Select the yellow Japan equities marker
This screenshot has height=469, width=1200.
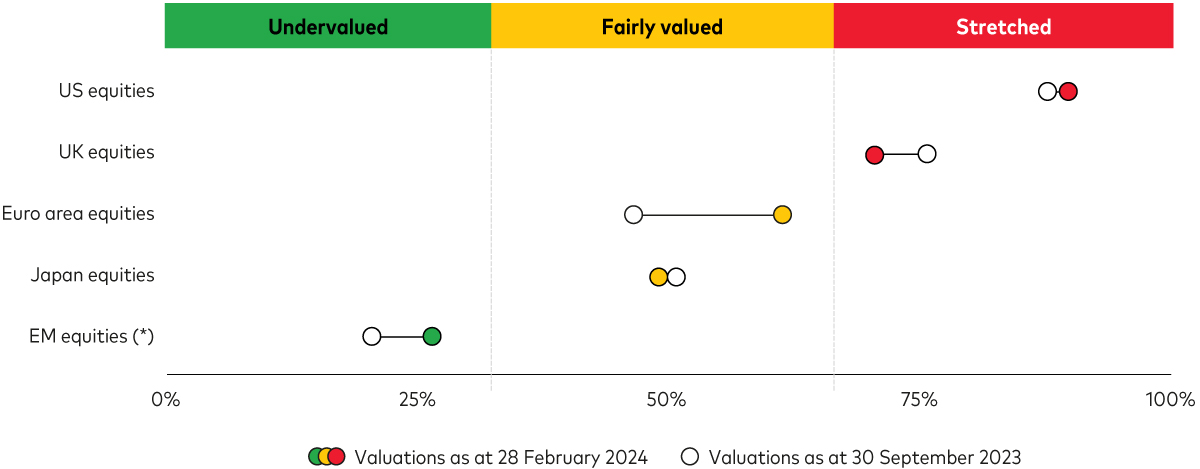coord(658,277)
